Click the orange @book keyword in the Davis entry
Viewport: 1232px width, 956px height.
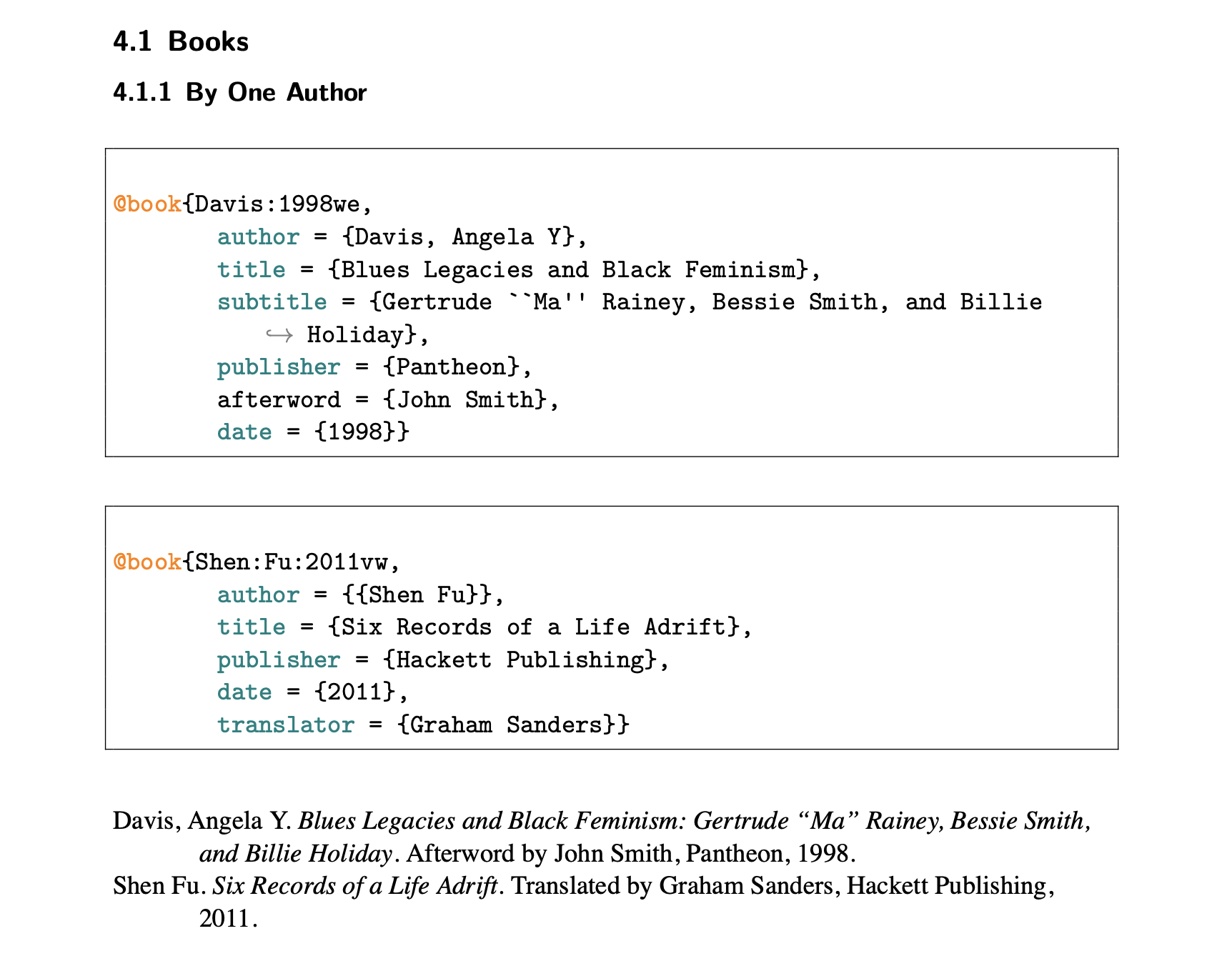coord(147,204)
